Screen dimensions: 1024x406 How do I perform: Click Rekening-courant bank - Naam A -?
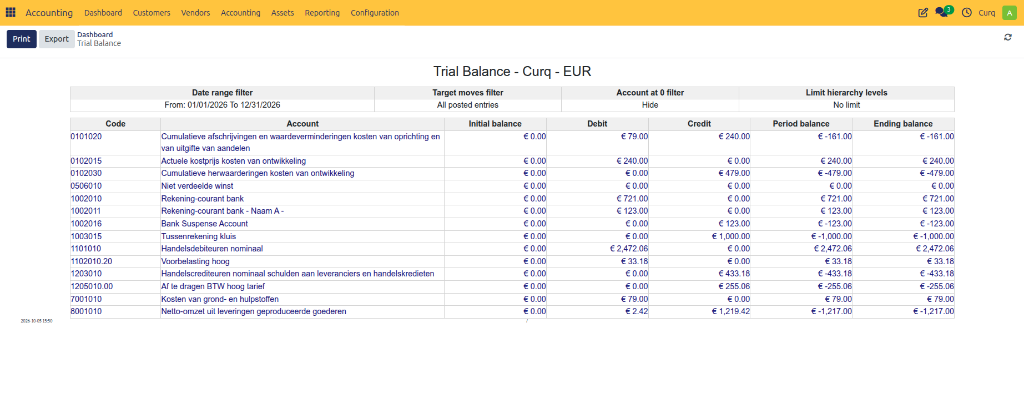(x=222, y=211)
